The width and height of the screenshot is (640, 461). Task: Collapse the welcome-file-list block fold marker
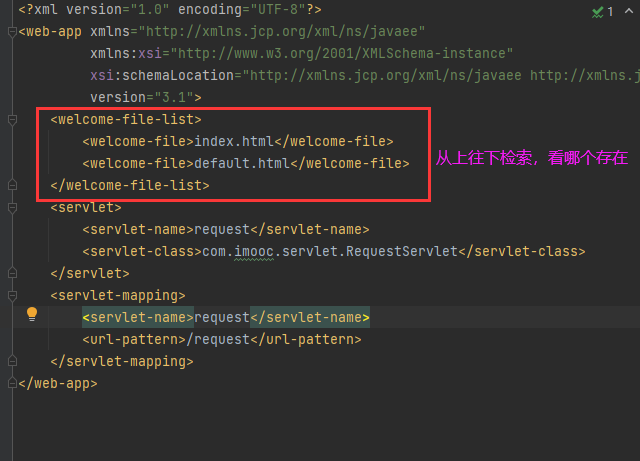(12, 119)
